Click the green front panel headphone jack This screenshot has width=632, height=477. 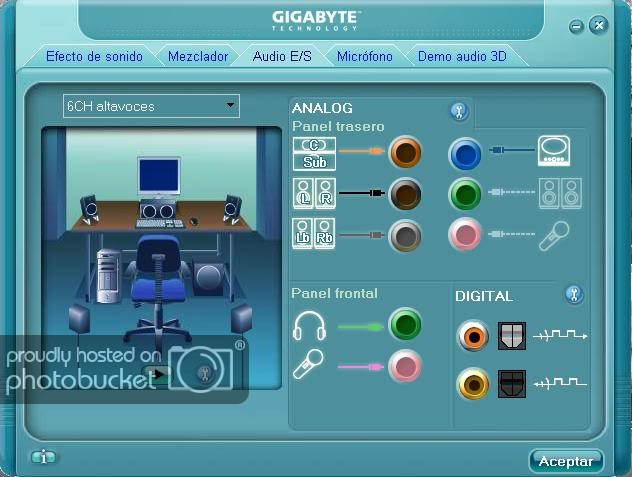405,325
